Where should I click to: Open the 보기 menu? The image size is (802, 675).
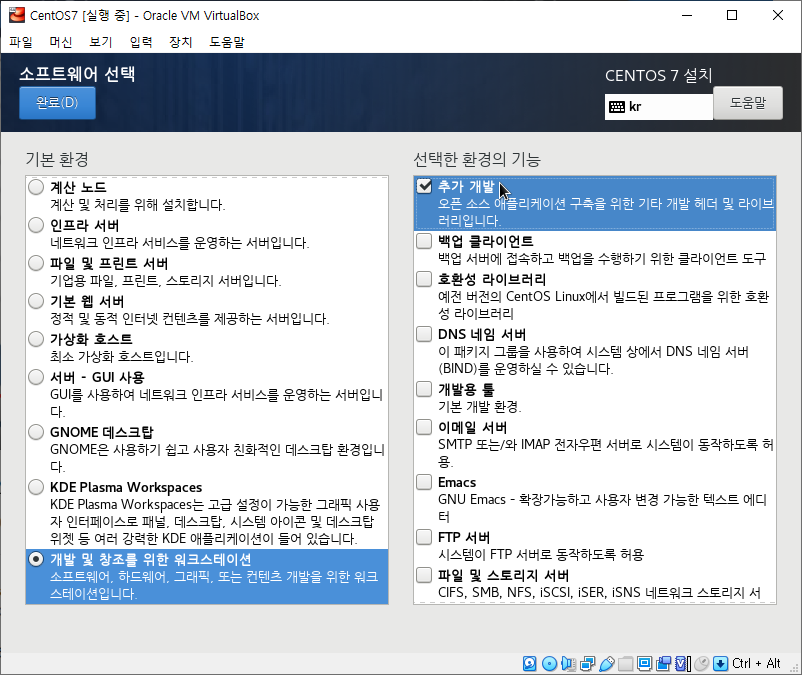(x=101, y=42)
